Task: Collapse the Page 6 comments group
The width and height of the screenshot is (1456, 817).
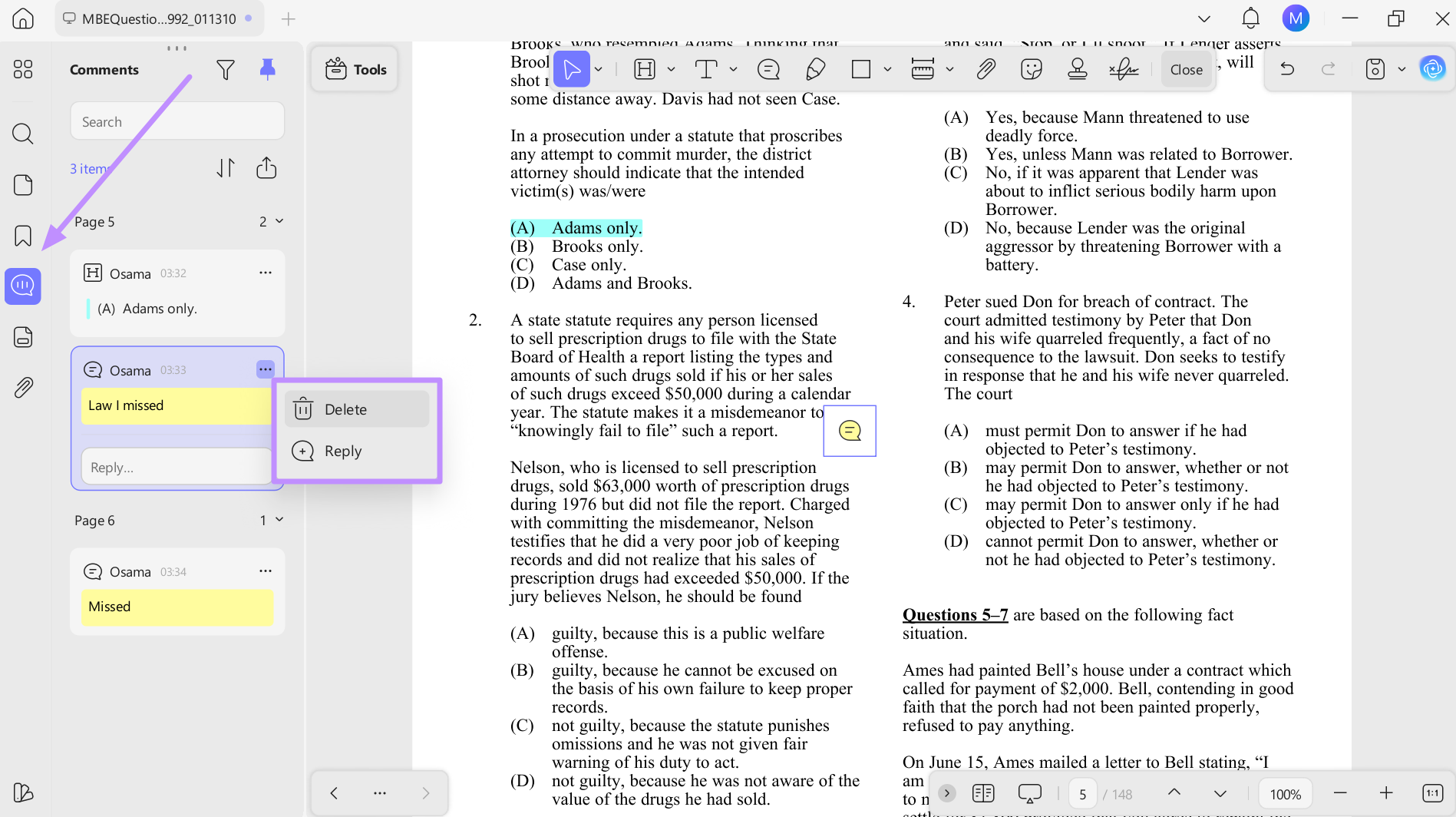Action: pyautogui.click(x=279, y=520)
